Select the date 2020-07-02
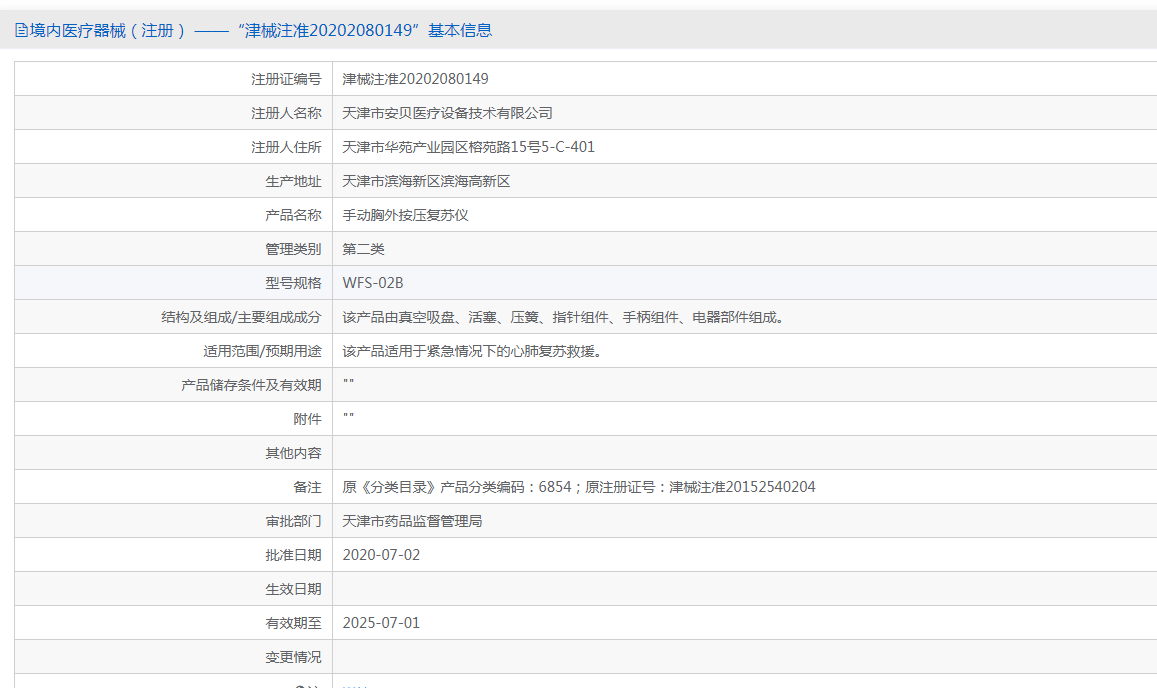The width and height of the screenshot is (1157, 688). pos(381,554)
